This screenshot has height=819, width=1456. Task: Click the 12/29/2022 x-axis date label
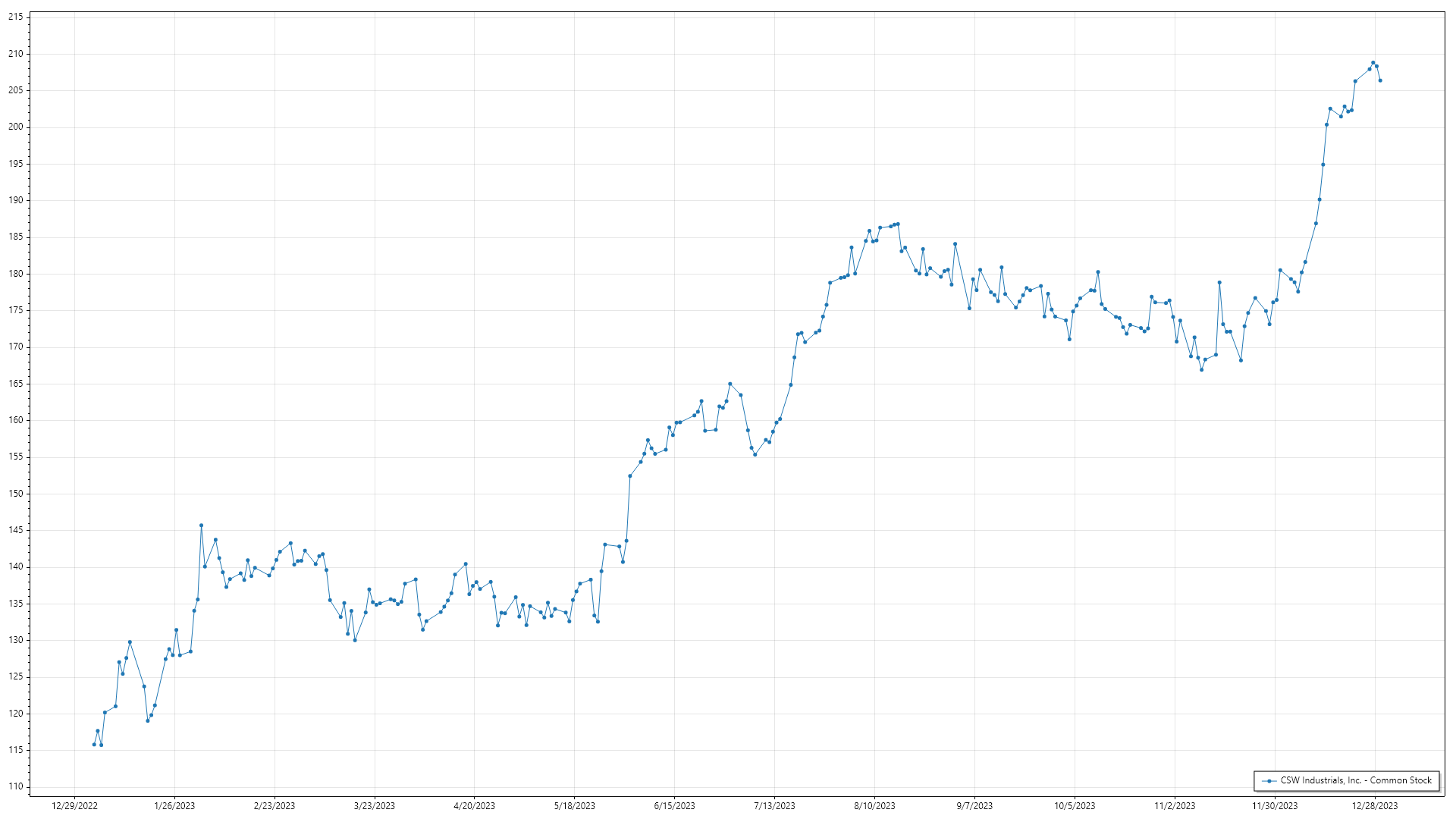pos(74,806)
